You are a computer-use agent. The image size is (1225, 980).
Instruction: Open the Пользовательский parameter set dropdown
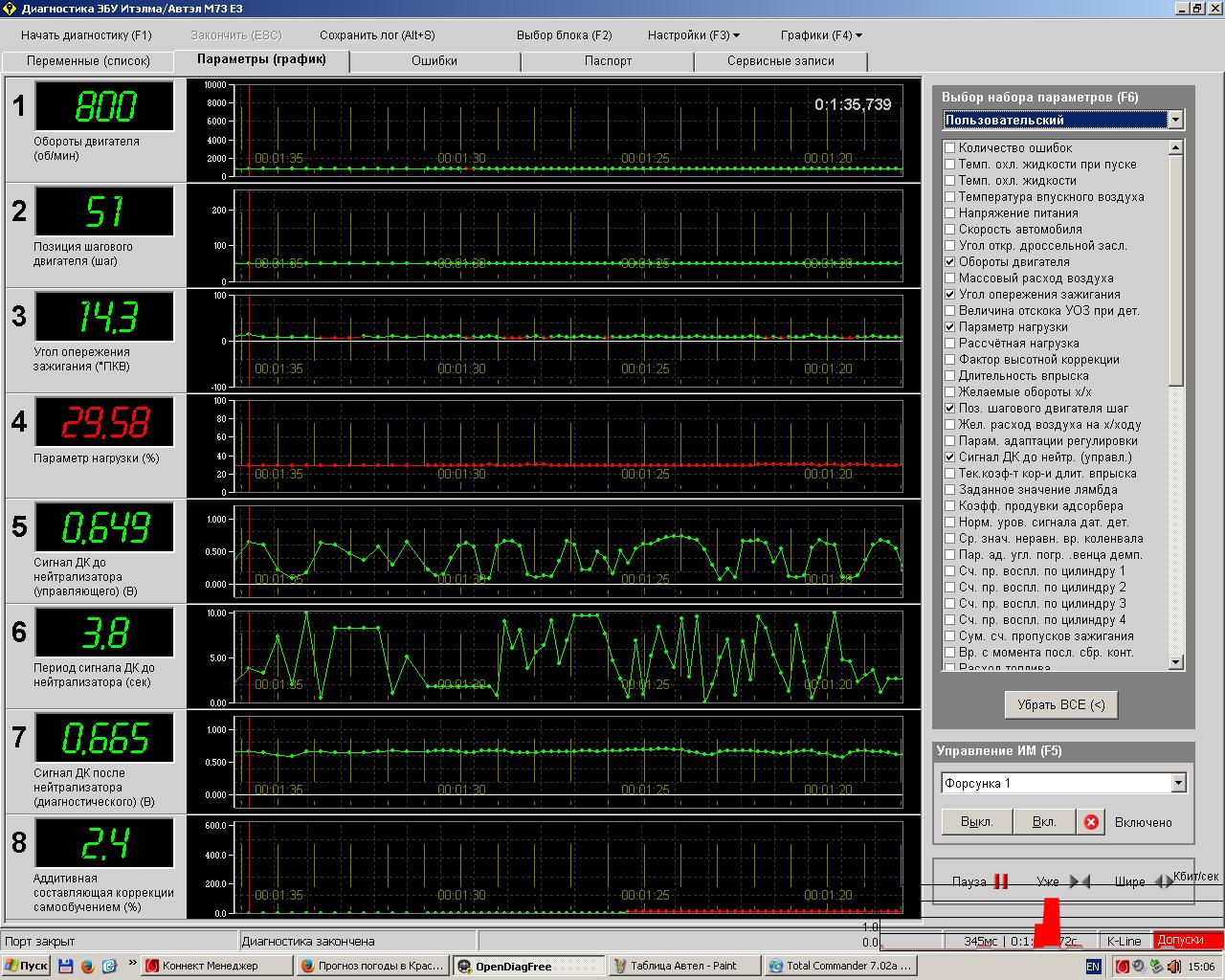(x=1176, y=121)
